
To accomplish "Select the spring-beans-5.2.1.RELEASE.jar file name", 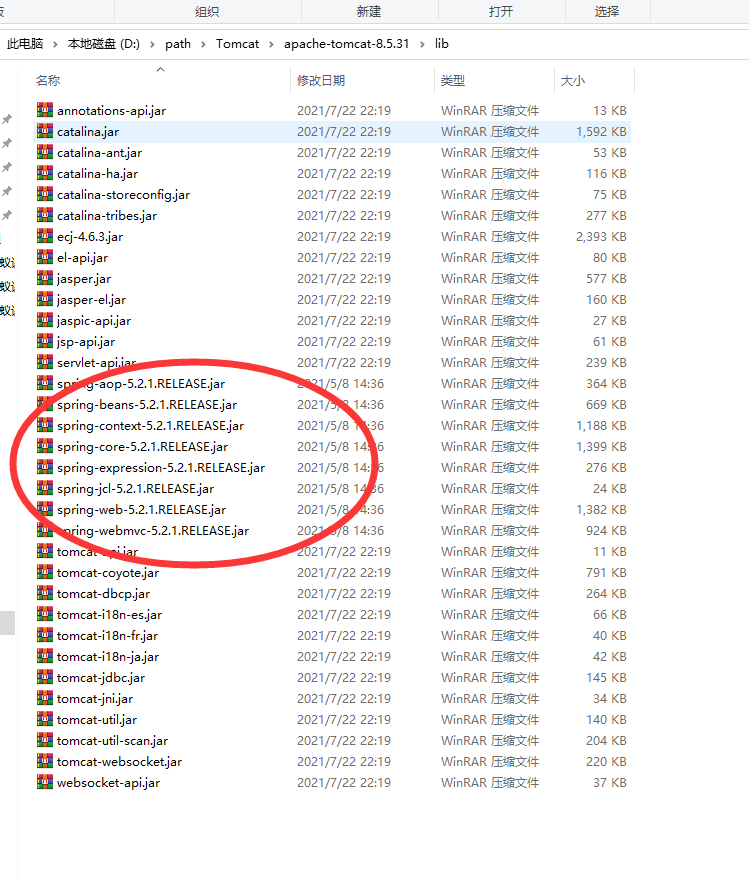I will click(147, 405).
